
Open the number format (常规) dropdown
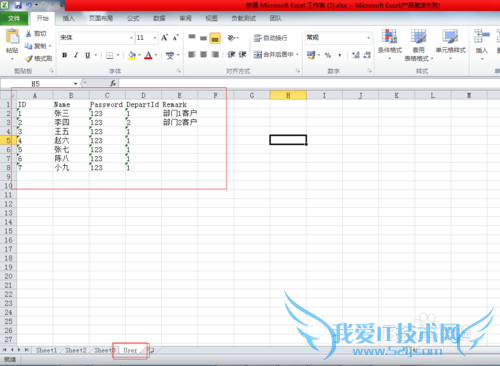368,38
